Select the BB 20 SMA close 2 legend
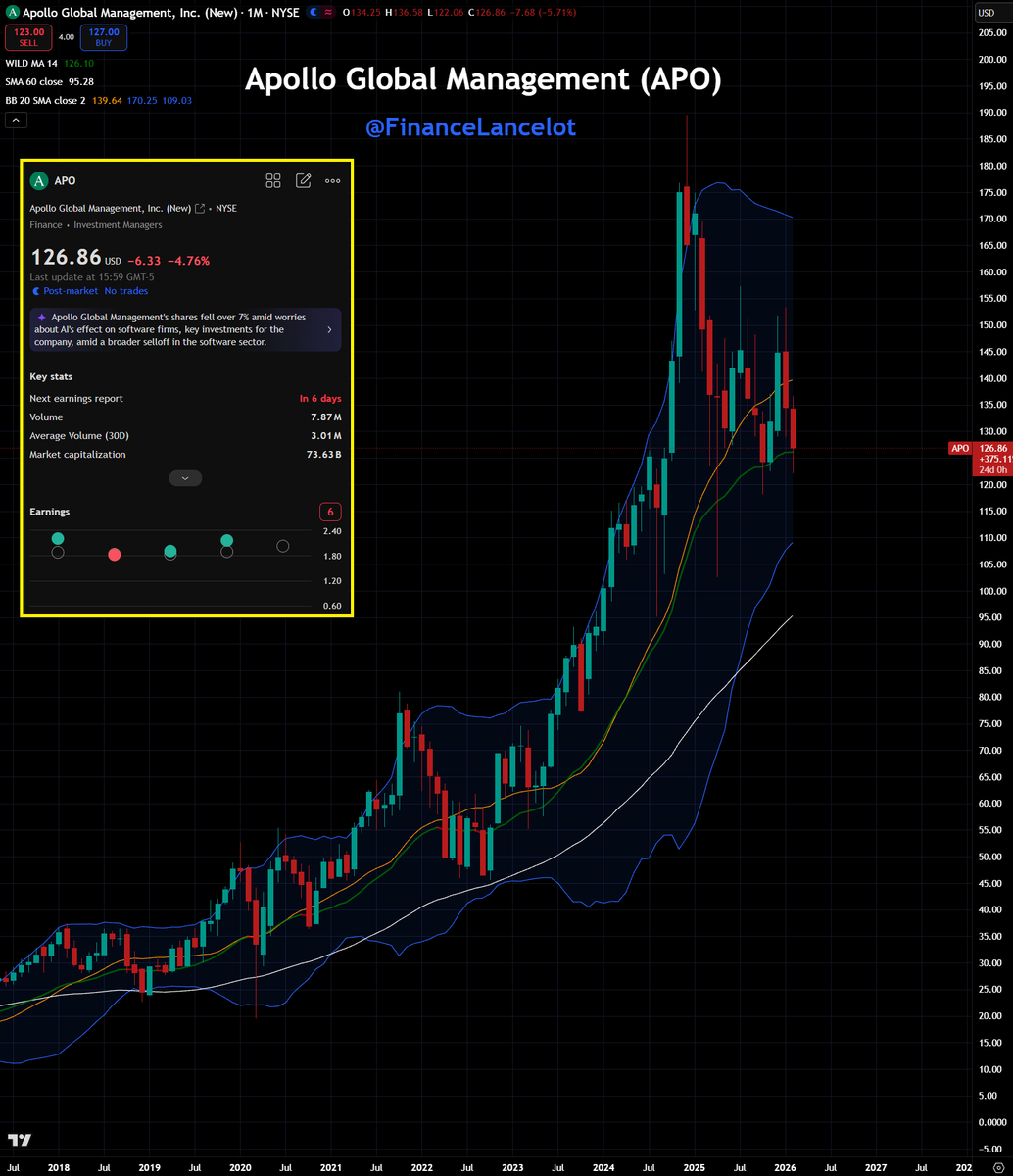 point(47,100)
